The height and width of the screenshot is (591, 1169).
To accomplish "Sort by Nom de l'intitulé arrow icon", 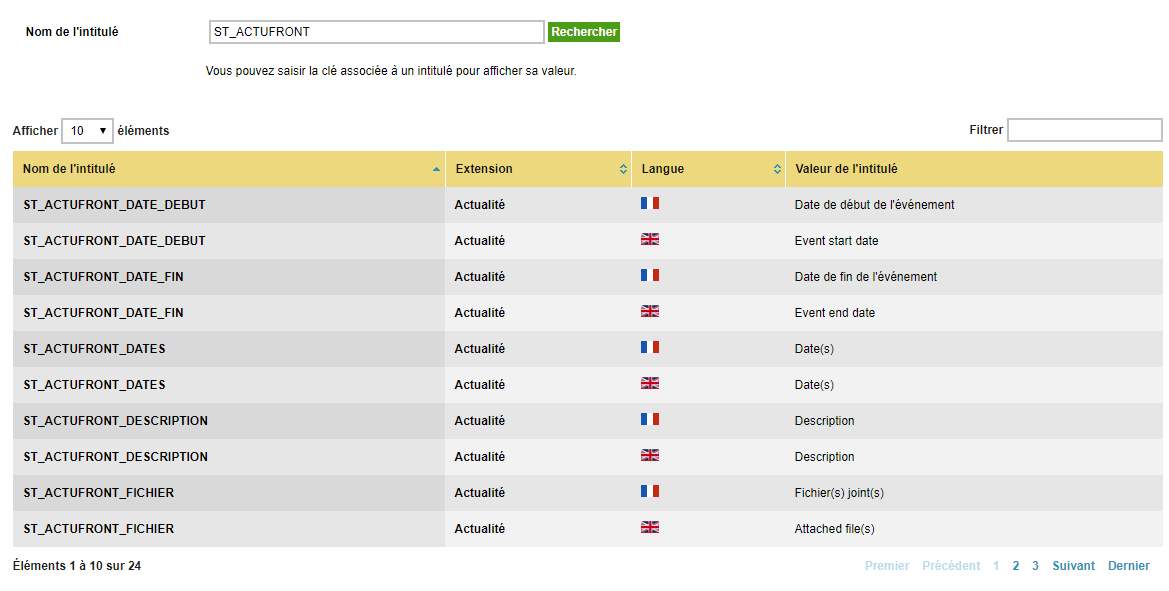I will pos(436,169).
